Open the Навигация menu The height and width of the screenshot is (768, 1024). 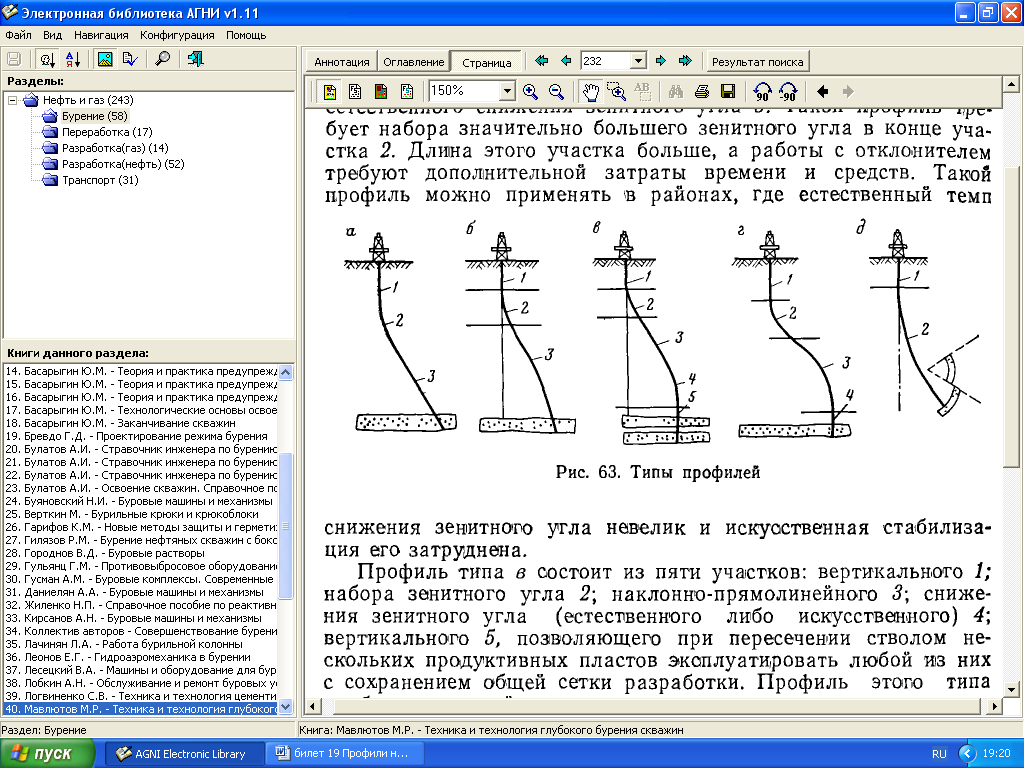[101, 35]
